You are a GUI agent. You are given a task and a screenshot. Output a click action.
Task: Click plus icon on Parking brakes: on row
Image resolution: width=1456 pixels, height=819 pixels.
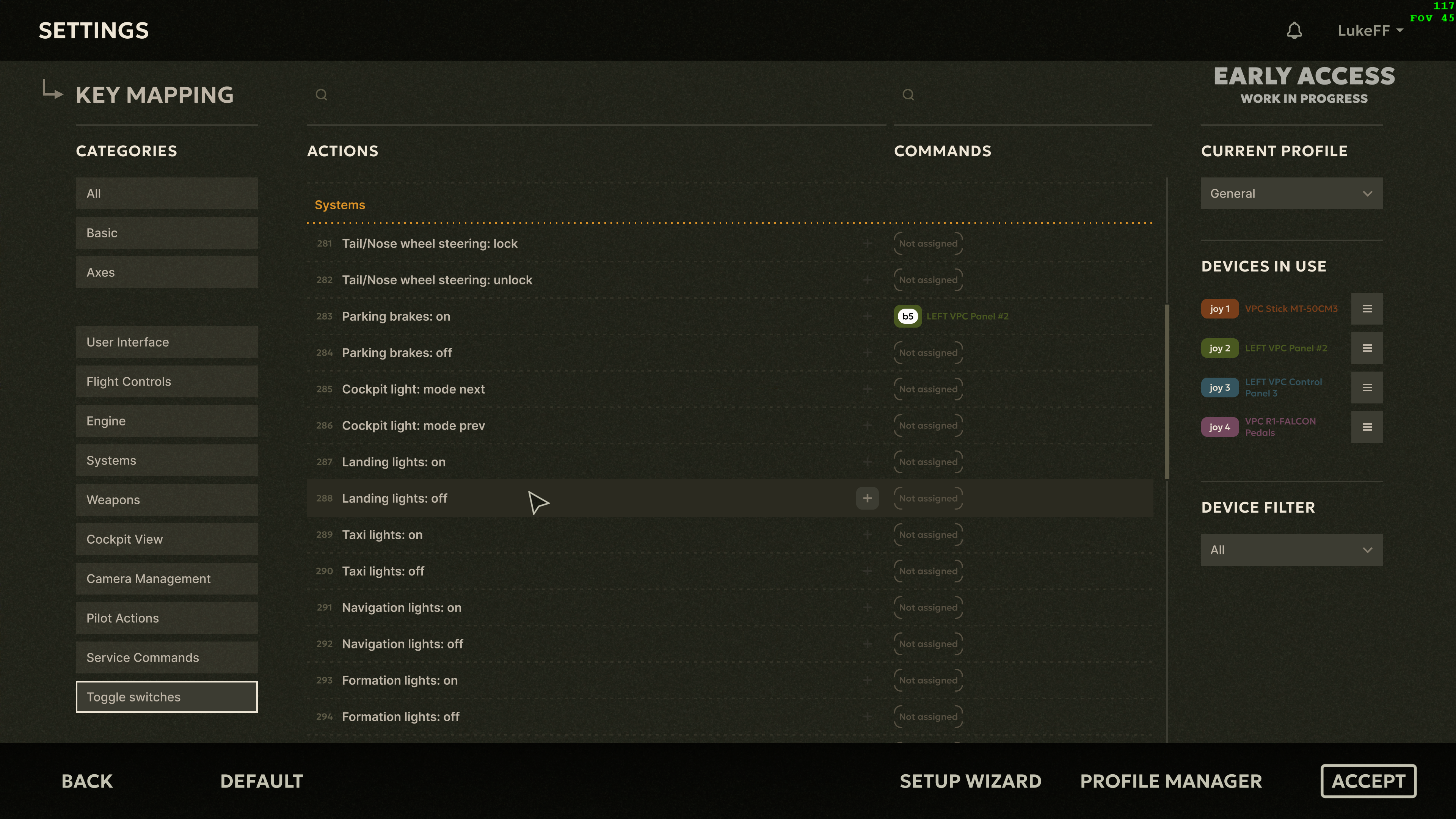click(867, 316)
